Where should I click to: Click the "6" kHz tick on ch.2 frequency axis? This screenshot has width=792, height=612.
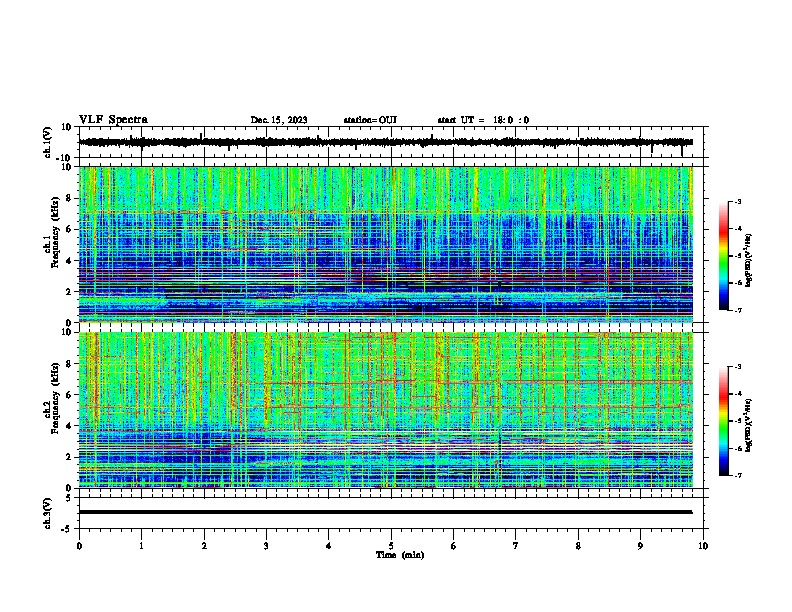point(69,394)
